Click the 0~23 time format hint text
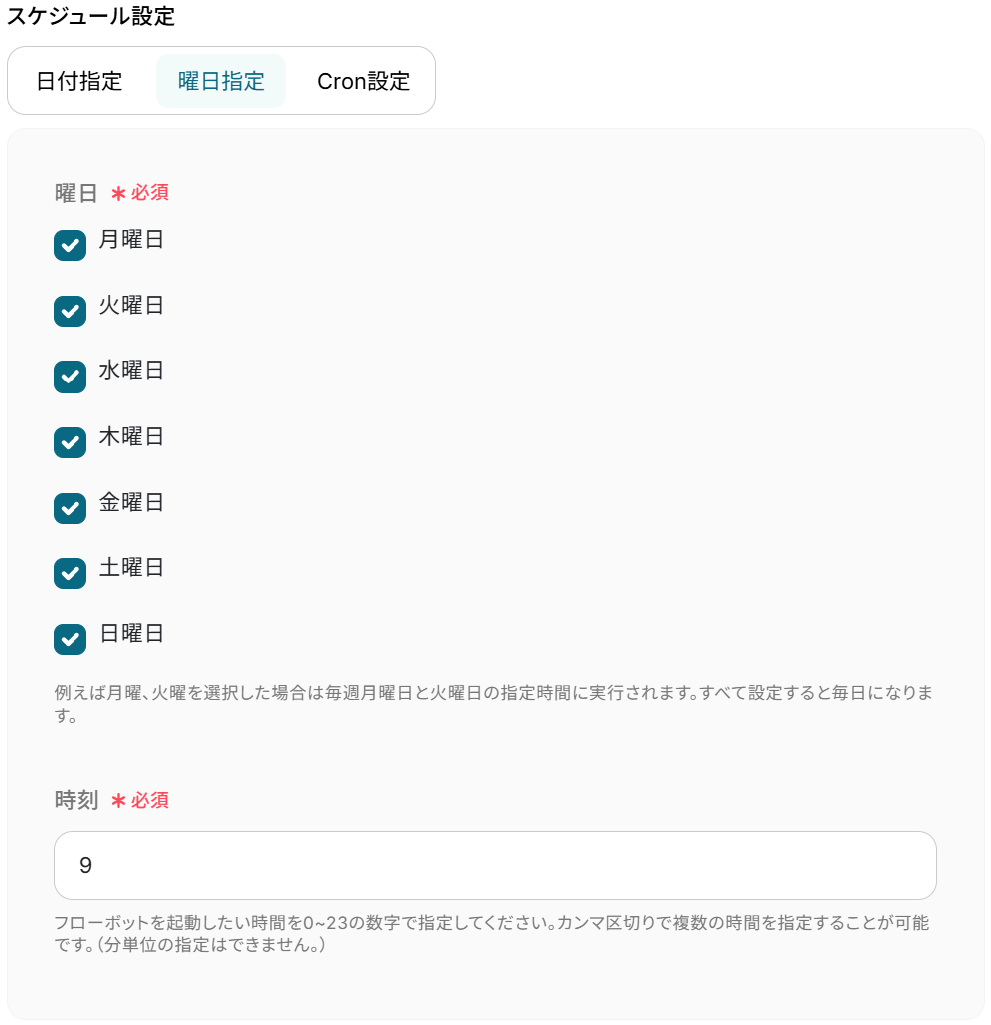The width and height of the screenshot is (991, 1025). (492, 933)
